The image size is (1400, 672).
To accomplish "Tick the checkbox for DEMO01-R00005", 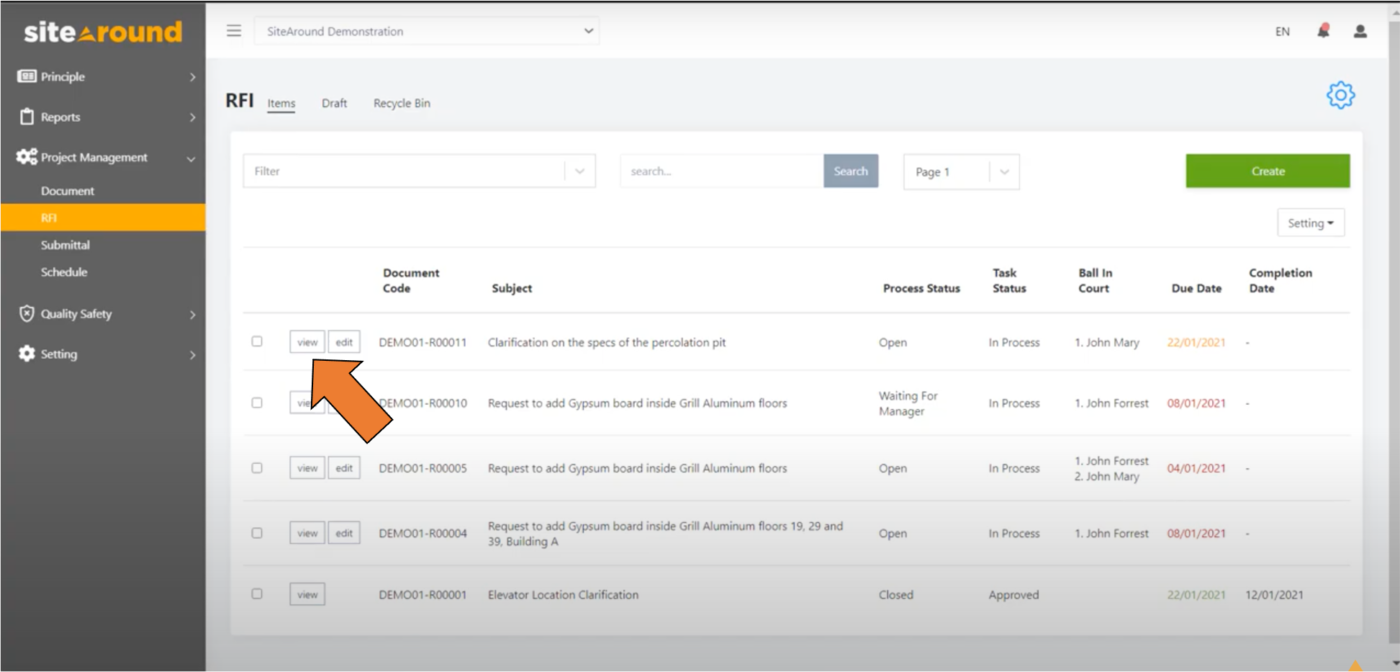I will (257, 467).
